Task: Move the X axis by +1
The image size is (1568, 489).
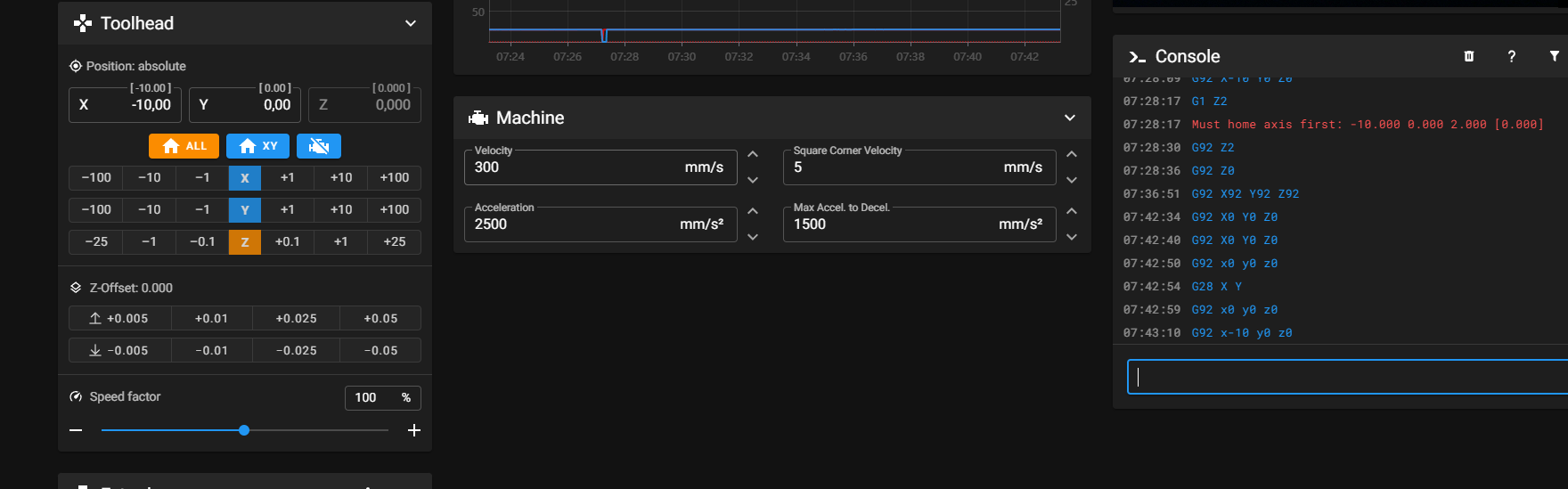Action: point(288,178)
